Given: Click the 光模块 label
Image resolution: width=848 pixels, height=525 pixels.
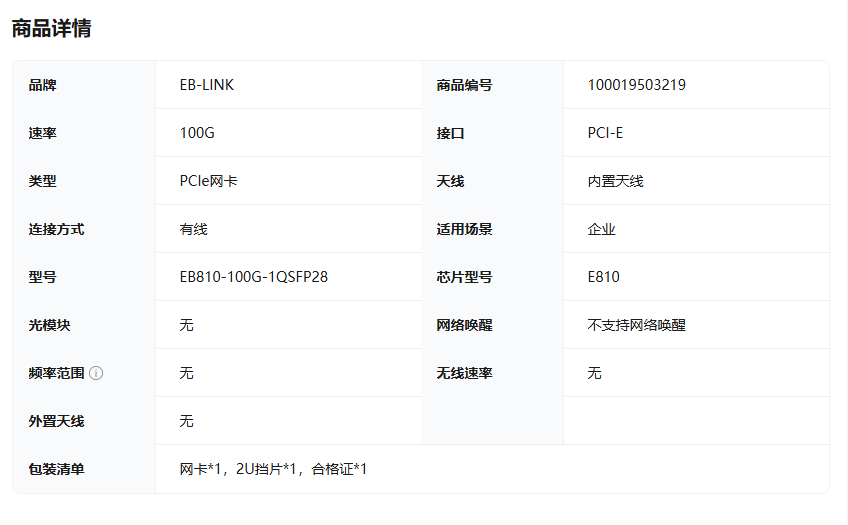Looking at the screenshot, I should pyautogui.click(x=49, y=325).
